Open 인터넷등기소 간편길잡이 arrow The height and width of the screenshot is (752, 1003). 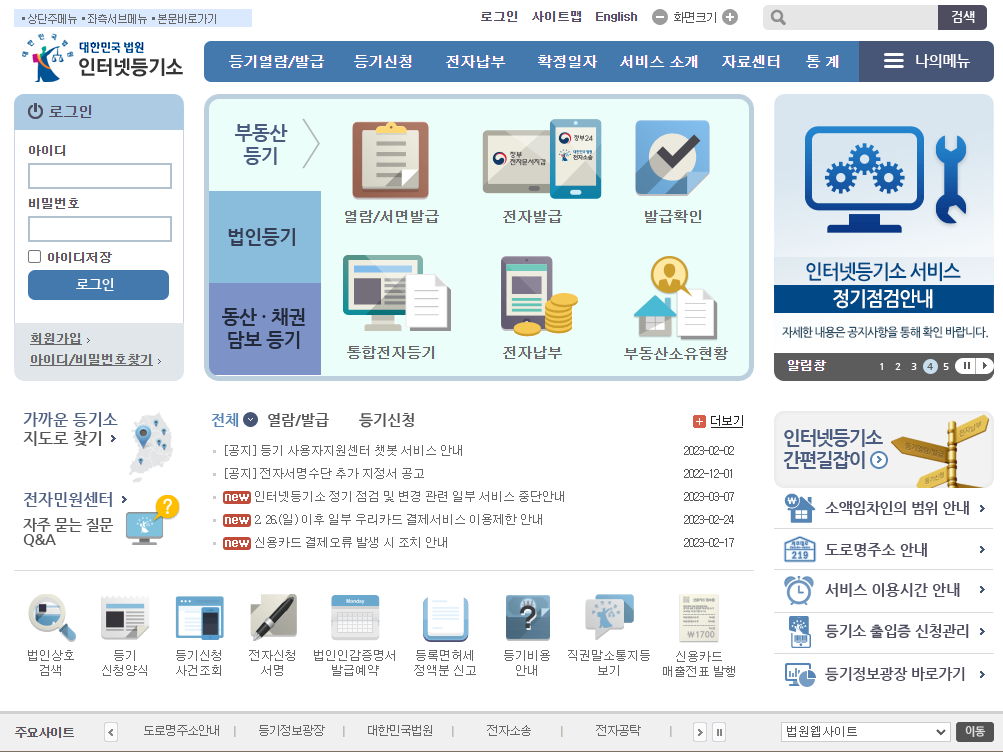880,460
